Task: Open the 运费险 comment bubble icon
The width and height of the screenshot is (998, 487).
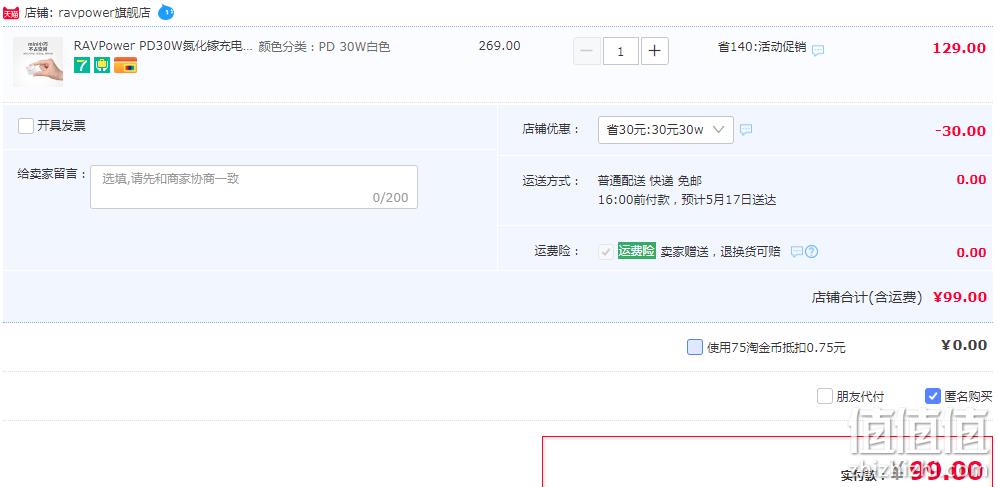Action: [x=796, y=252]
